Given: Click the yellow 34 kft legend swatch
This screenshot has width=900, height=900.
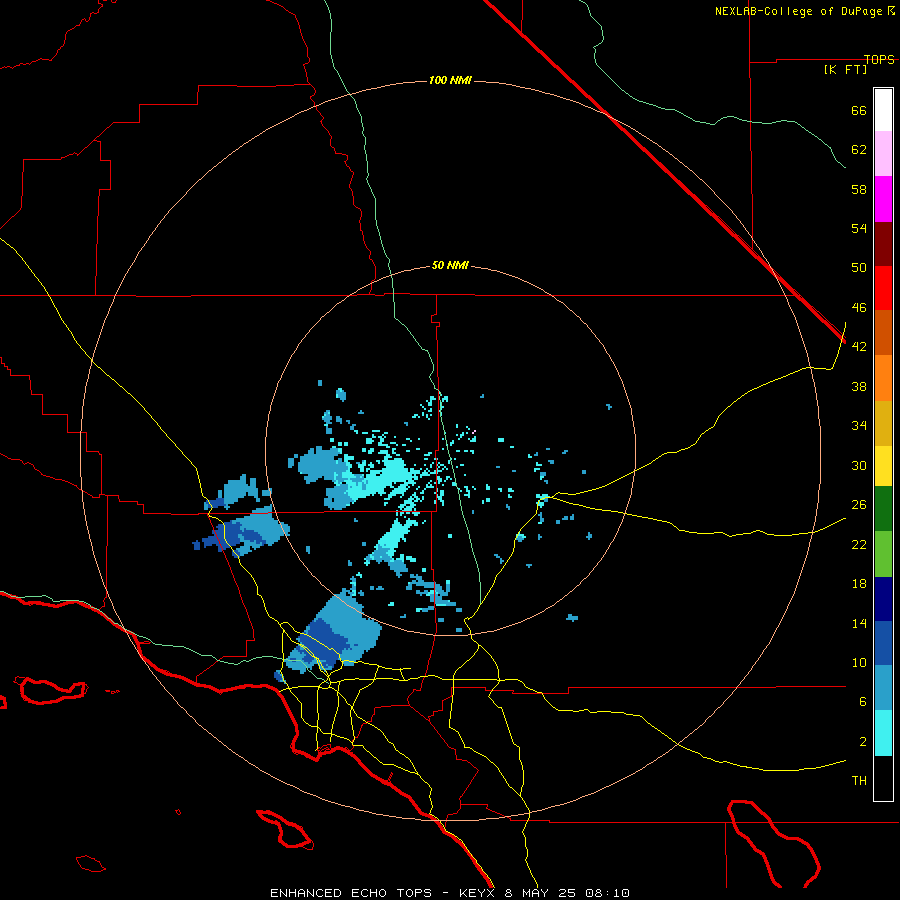Looking at the screenshot, I should [883, 466].
